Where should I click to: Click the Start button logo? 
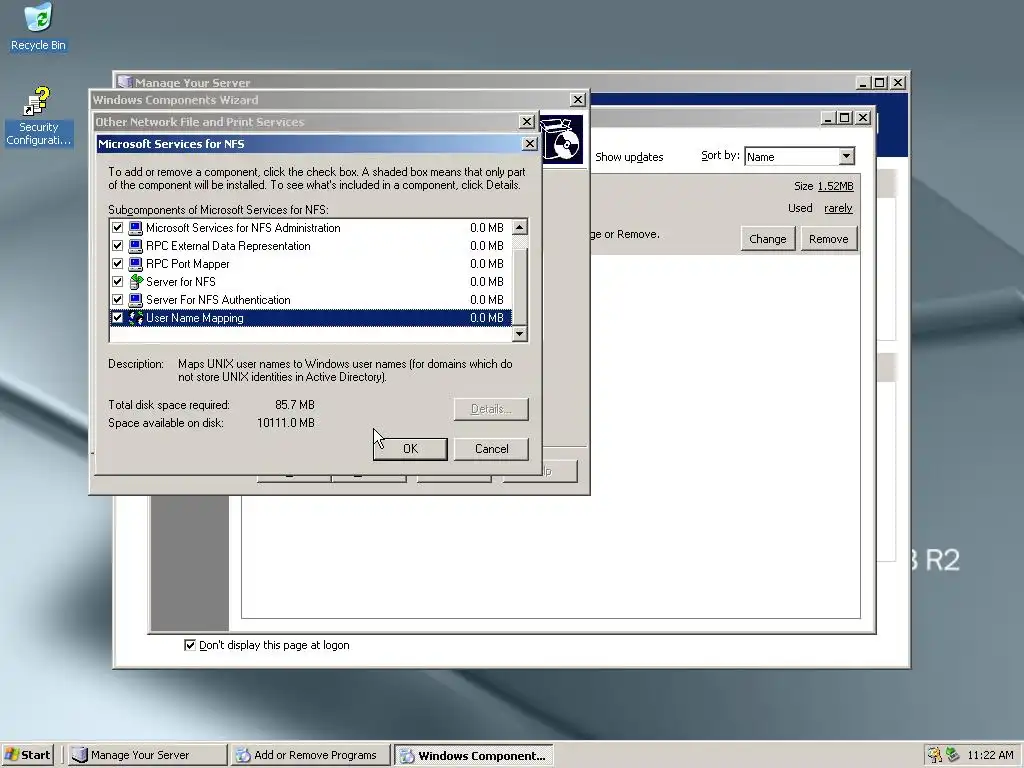click(11, 755)
